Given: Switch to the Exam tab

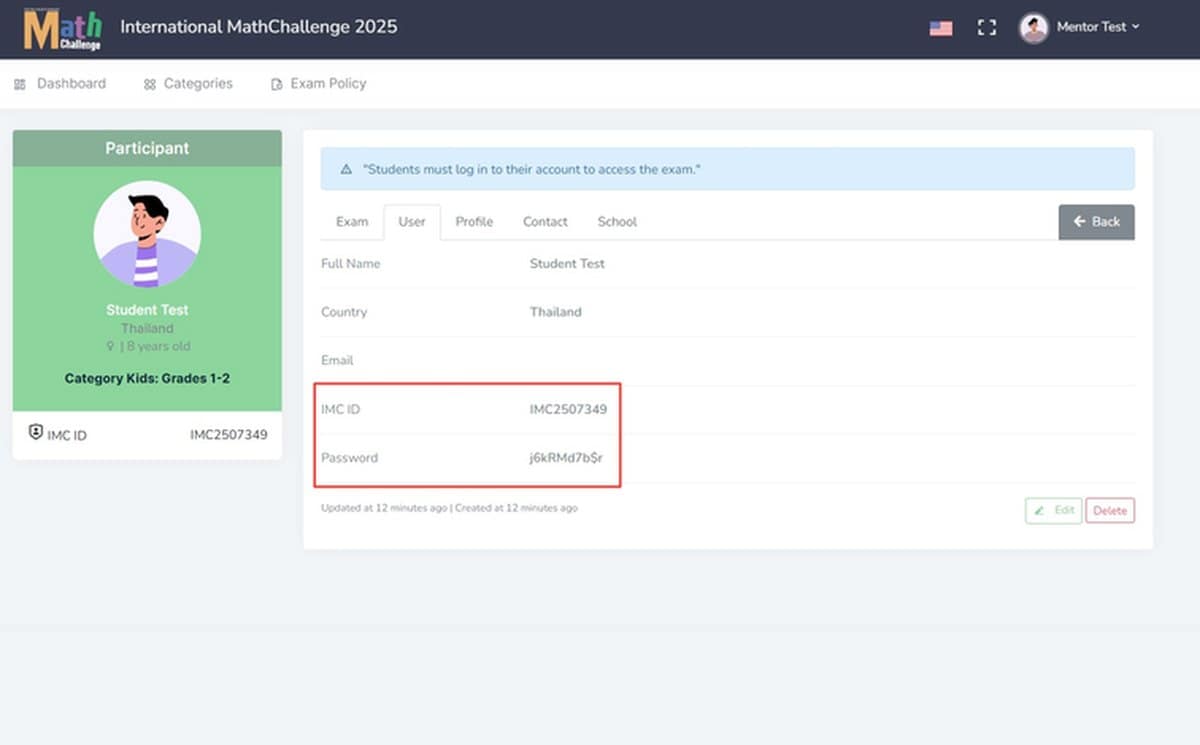Looking at the screenshot, I should tap(352, 222).
